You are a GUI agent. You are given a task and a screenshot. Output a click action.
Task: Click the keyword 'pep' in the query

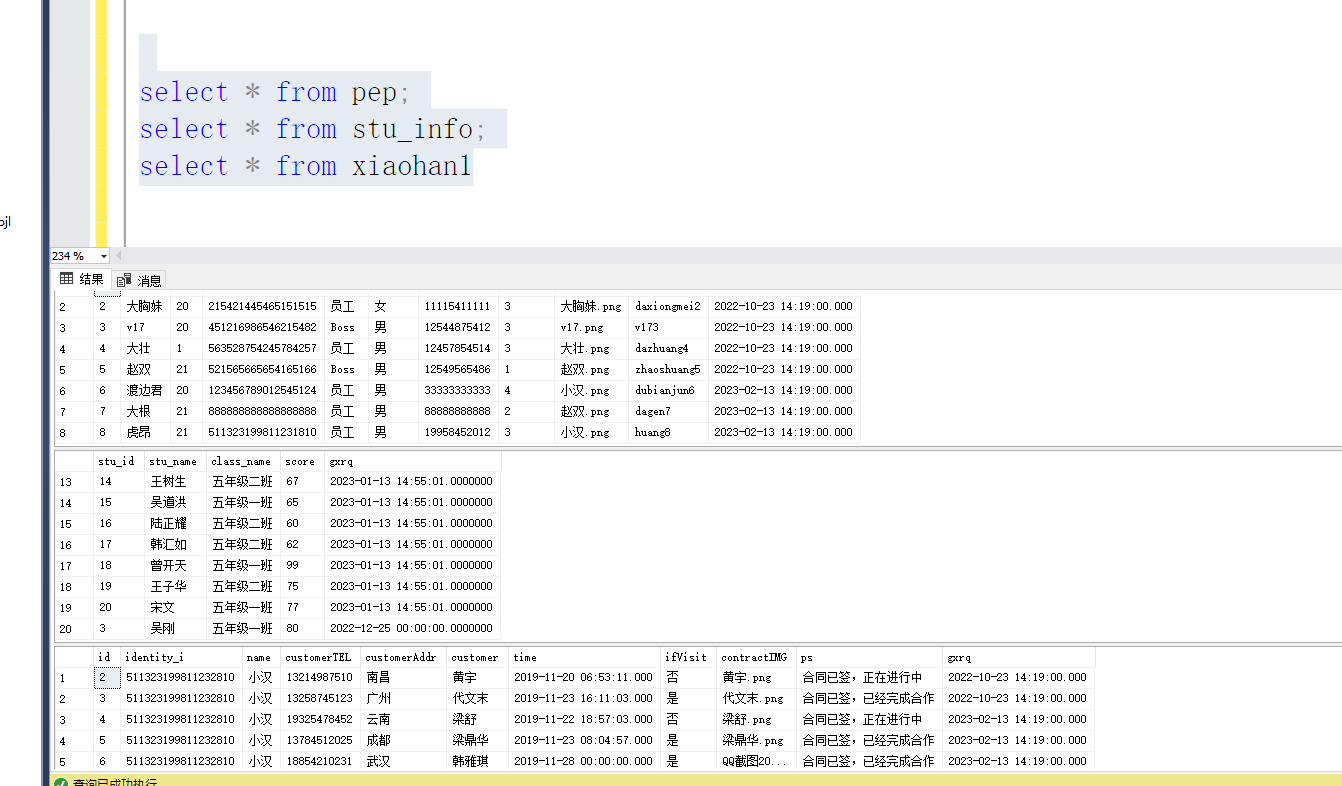tap(375, 92)
